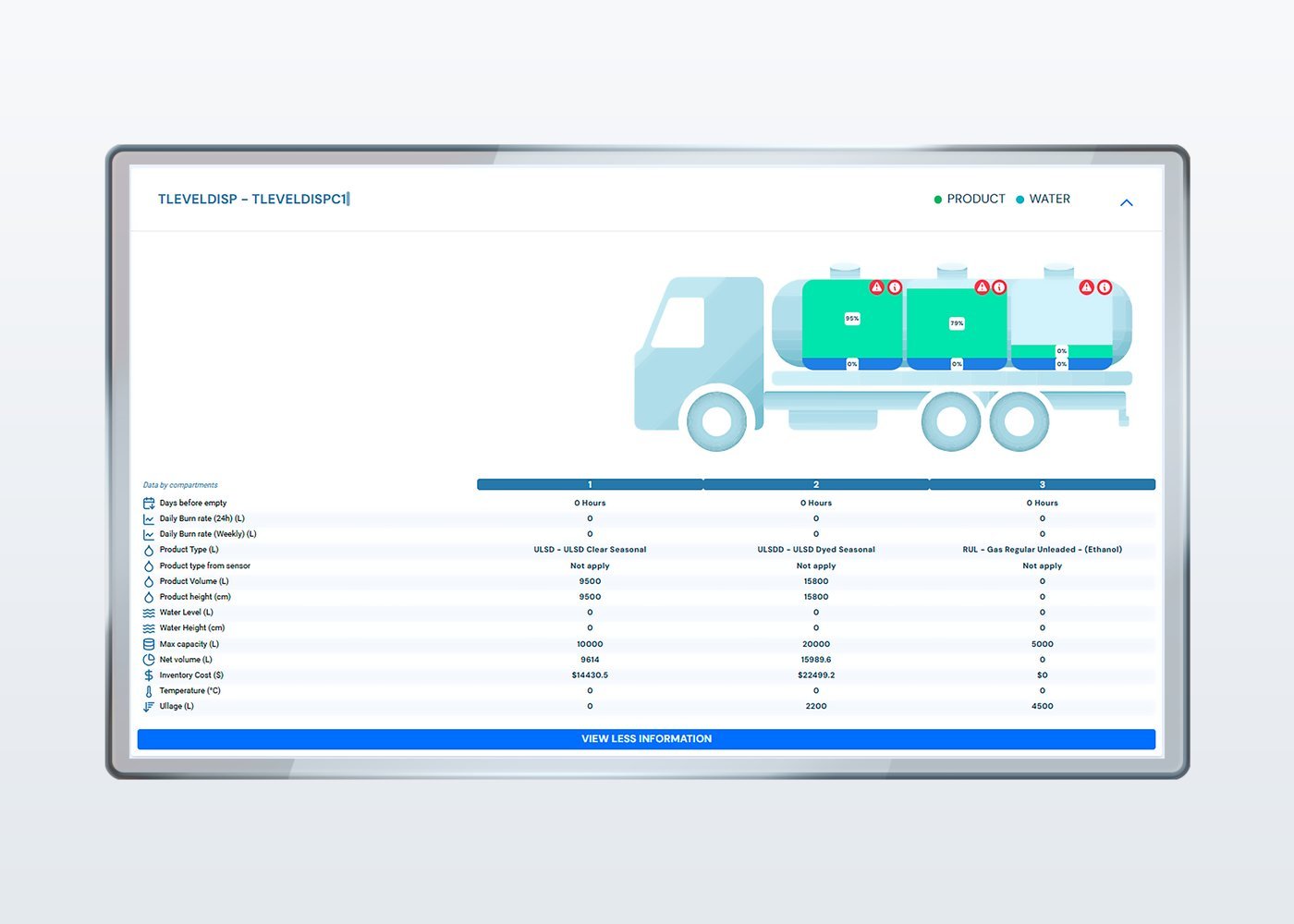
Task: Click the database icon beside Max capacity (L)
Action: point(149,644)
